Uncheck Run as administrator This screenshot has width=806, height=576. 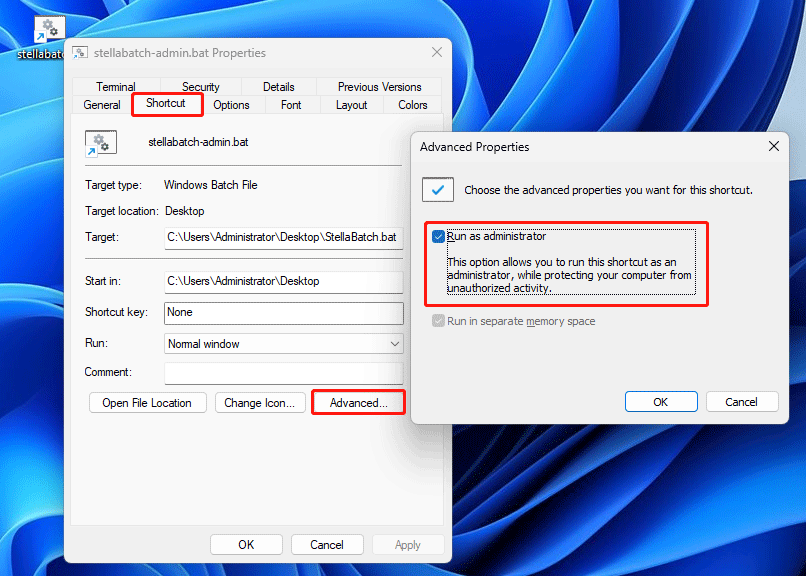pos(438,237)
